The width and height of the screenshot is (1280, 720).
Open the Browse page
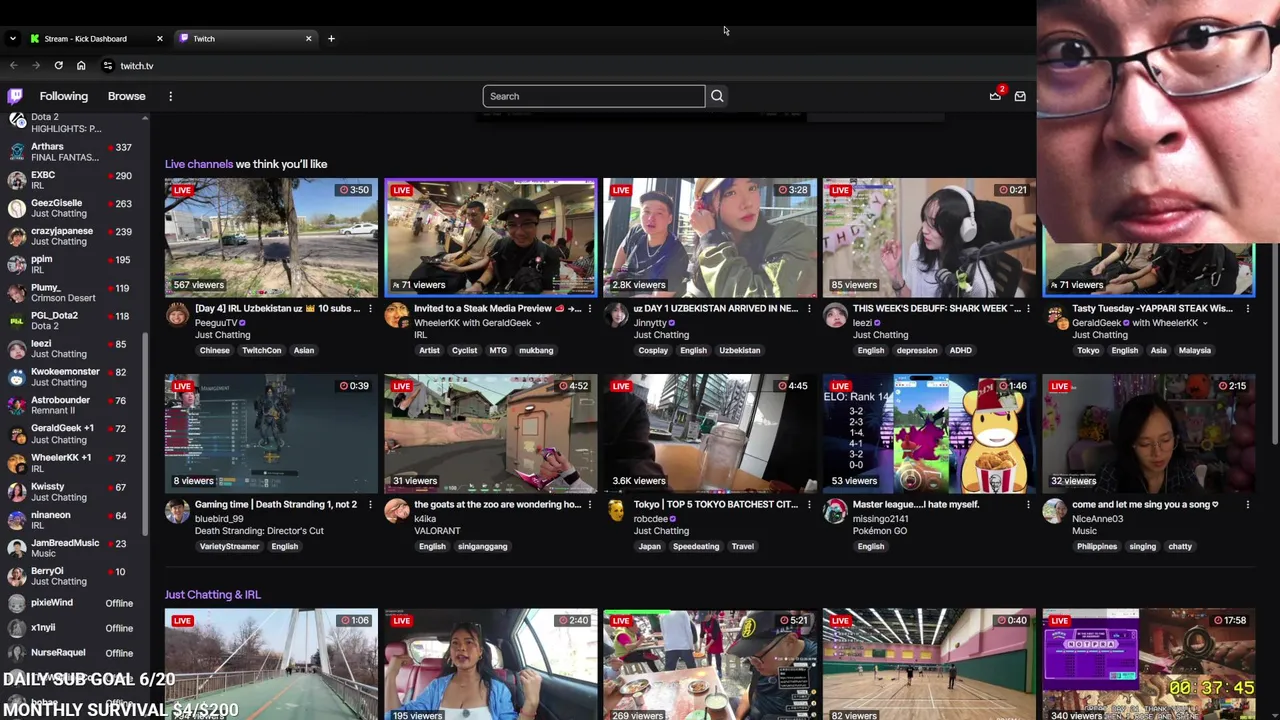127,96
